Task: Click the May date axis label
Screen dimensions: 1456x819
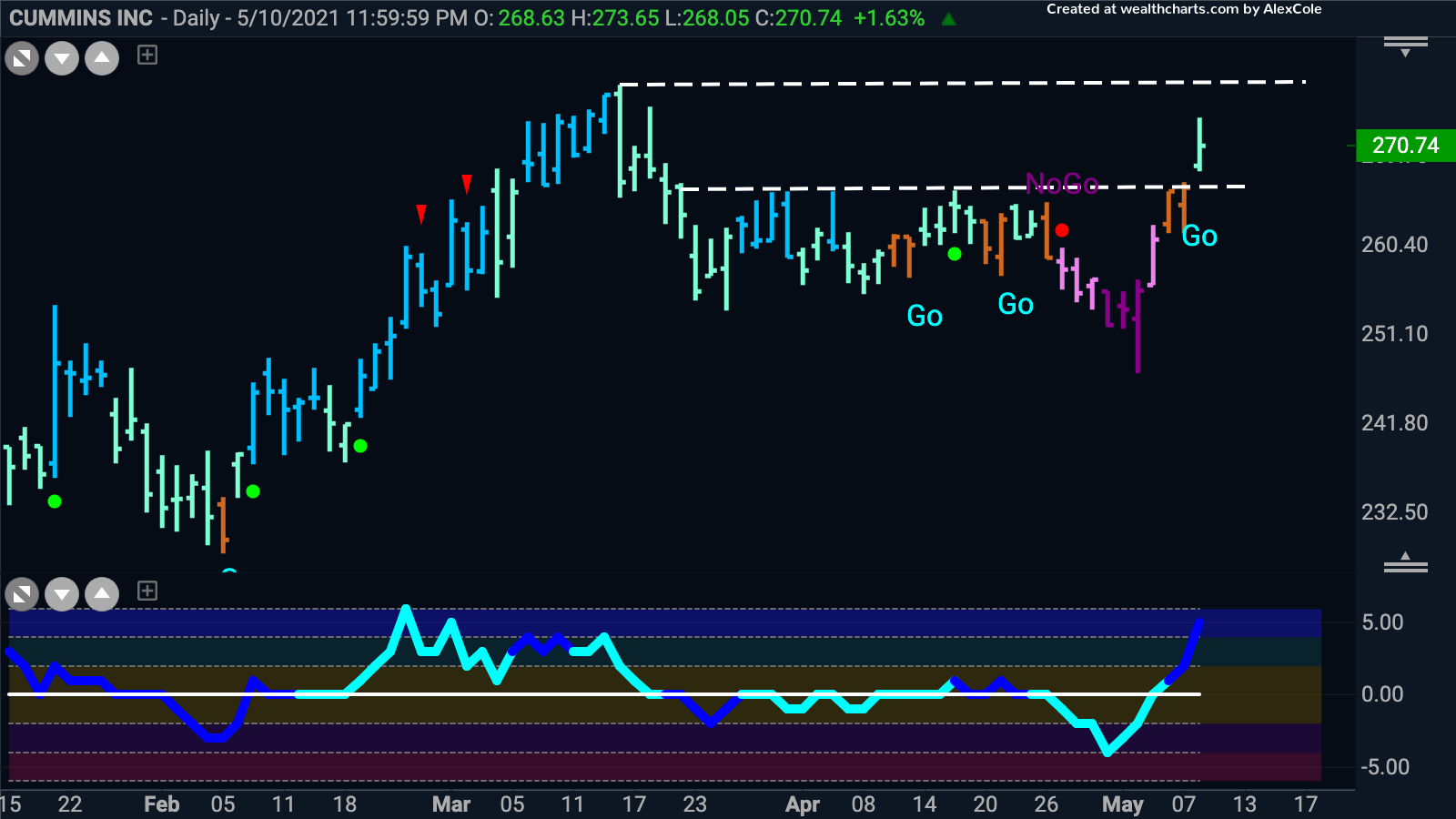Action: pos(1123,804)
